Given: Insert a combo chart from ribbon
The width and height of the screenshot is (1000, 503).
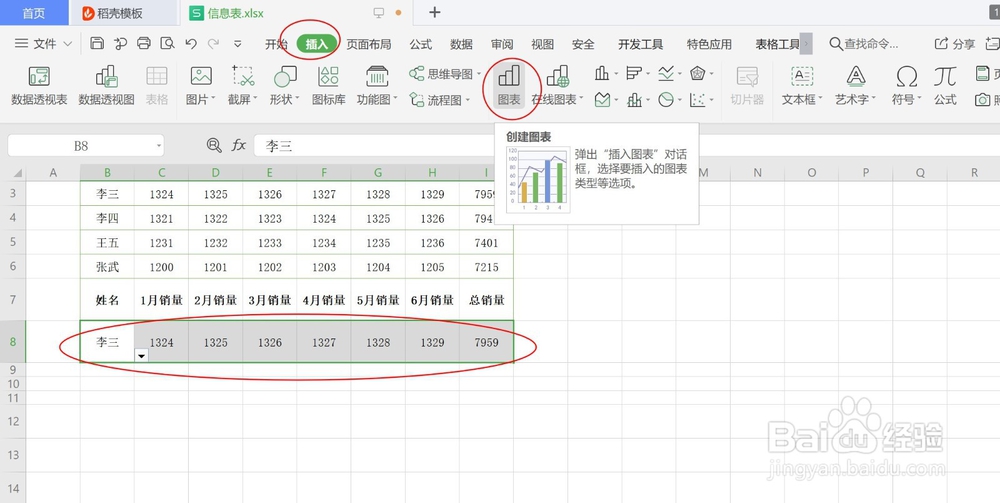Looking at the screenshot, I should coord(638,99).
